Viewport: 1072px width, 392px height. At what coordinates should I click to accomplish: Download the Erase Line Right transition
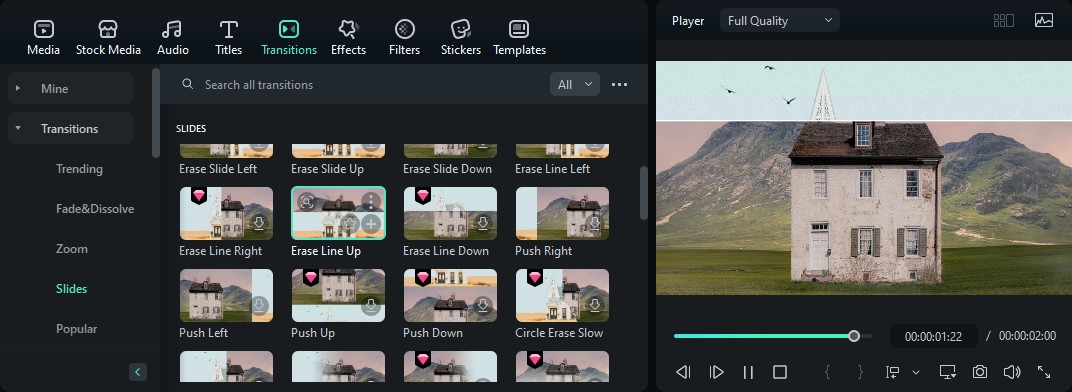[x=259, y=224]
